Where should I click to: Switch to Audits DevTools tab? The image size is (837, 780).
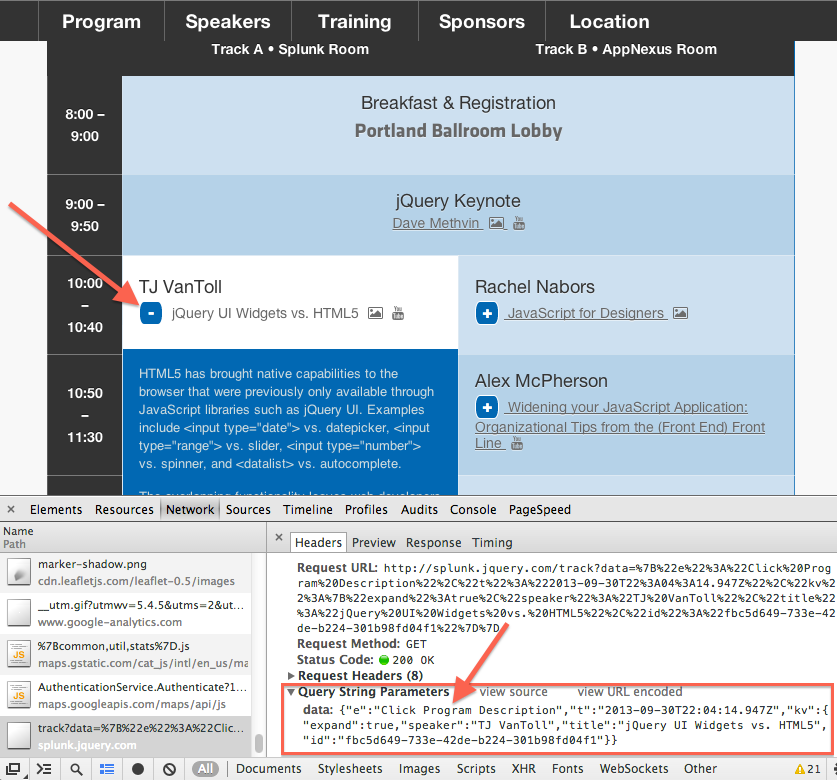pos(420,510)
